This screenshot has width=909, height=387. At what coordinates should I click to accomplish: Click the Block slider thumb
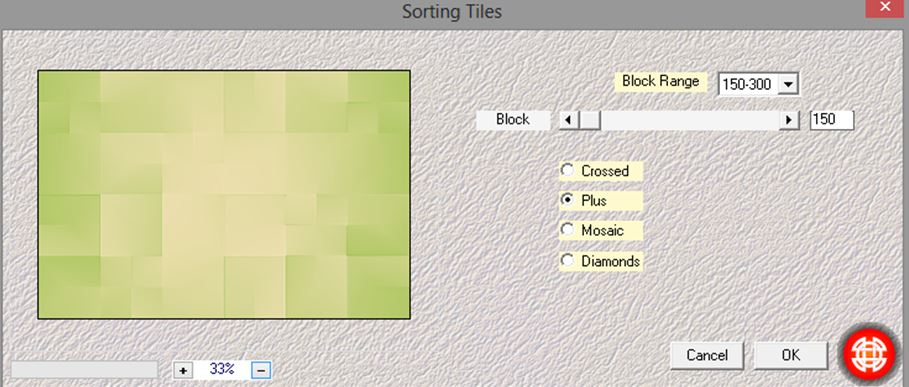click(x=590, y=120)
